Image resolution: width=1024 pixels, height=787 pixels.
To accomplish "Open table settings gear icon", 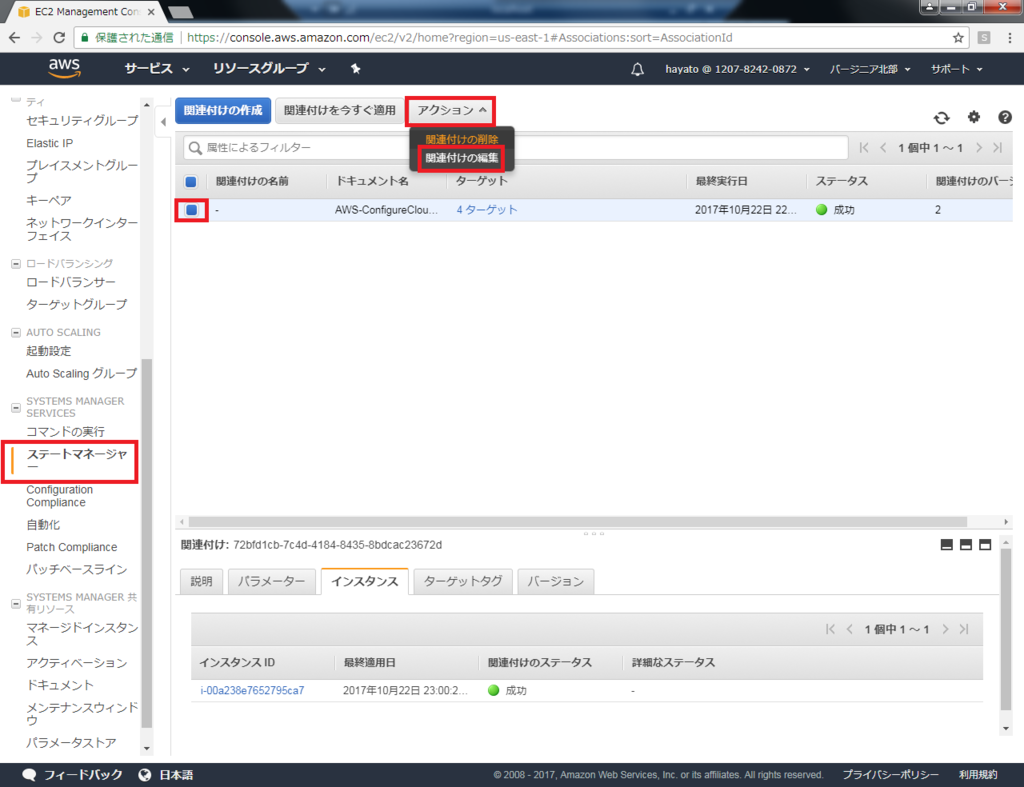I will point(974,117).
